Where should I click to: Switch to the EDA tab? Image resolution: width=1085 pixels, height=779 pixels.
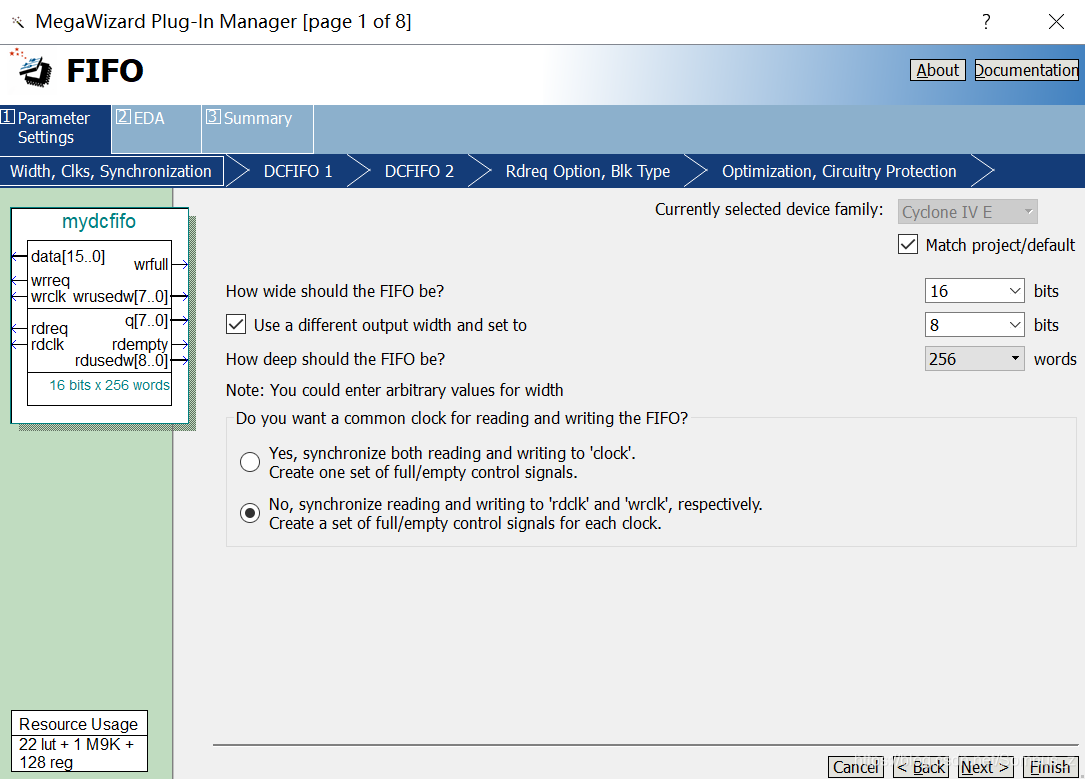(x=156, y=128)
